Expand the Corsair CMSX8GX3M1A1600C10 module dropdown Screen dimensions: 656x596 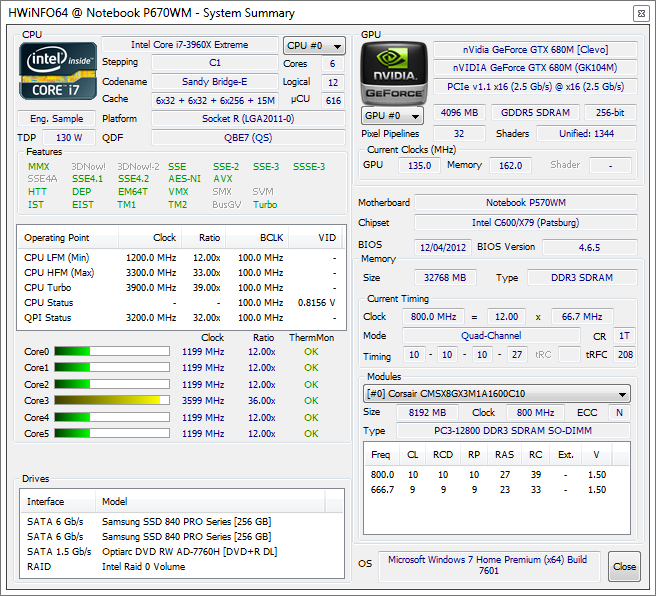[497, 394]
